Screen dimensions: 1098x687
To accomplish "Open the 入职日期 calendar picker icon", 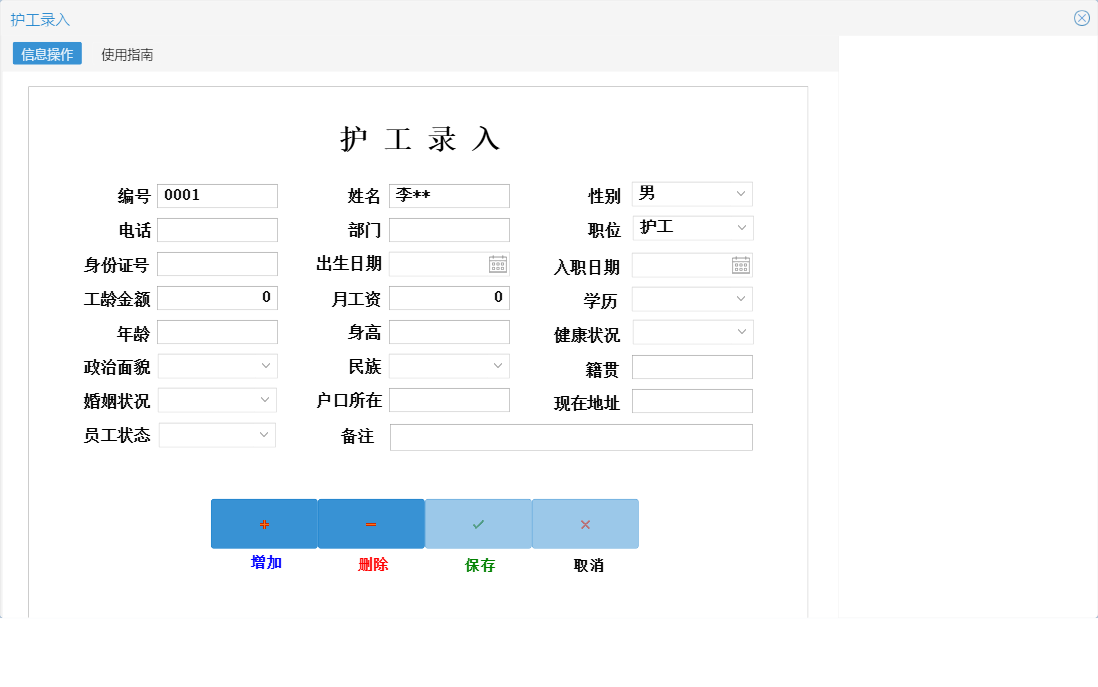I will coord(740,264).
